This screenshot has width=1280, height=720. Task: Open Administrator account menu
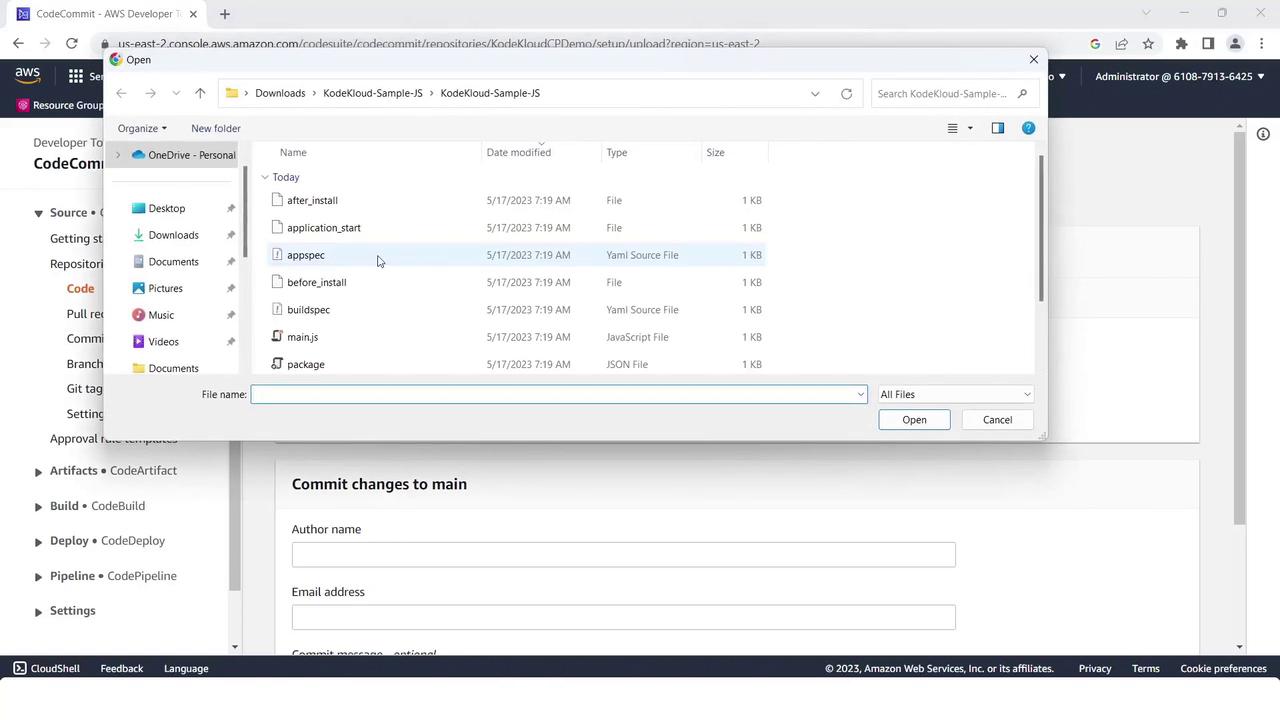[1180, 76]
